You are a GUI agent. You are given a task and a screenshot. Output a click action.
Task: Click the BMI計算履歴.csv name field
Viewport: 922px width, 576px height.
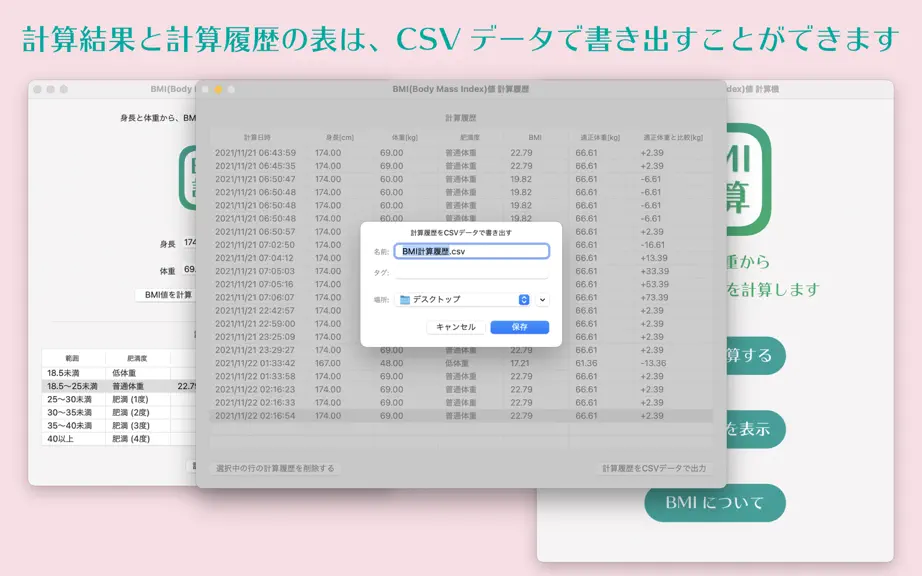pos(472,251)
